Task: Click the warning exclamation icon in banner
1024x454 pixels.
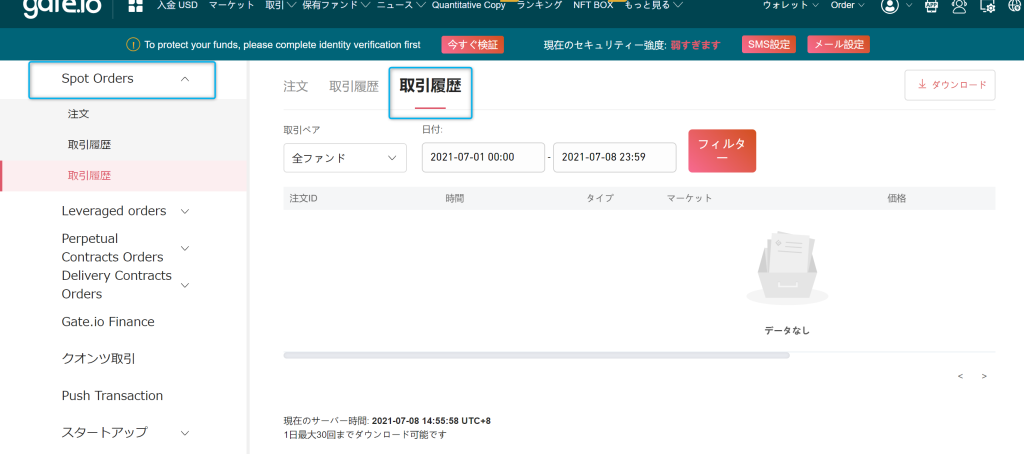Action: (x=133, y=45)
